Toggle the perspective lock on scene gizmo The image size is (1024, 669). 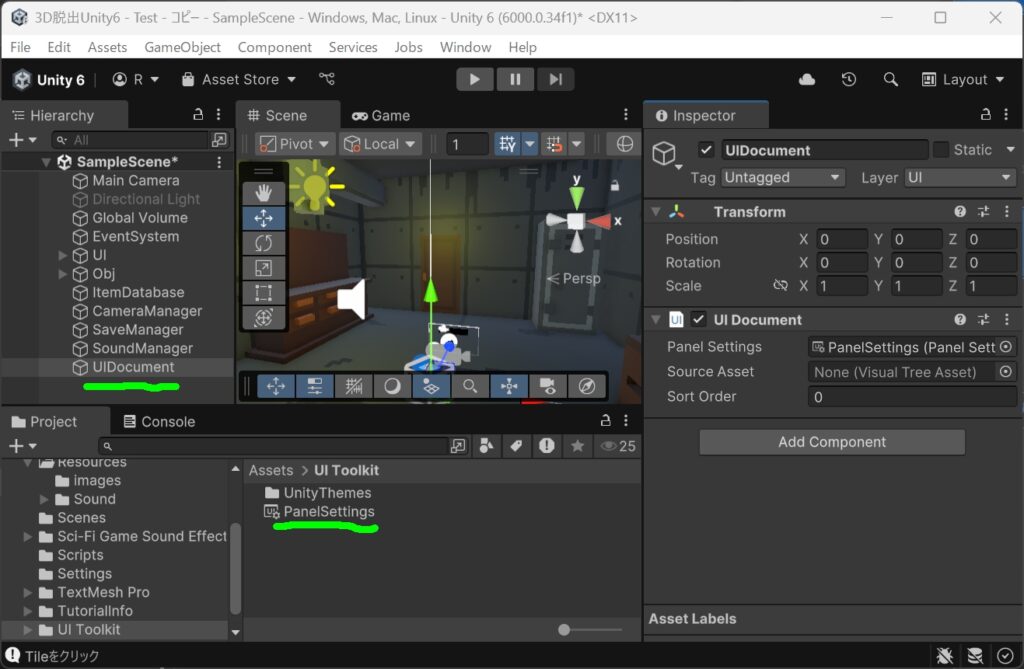click(615, 186)
